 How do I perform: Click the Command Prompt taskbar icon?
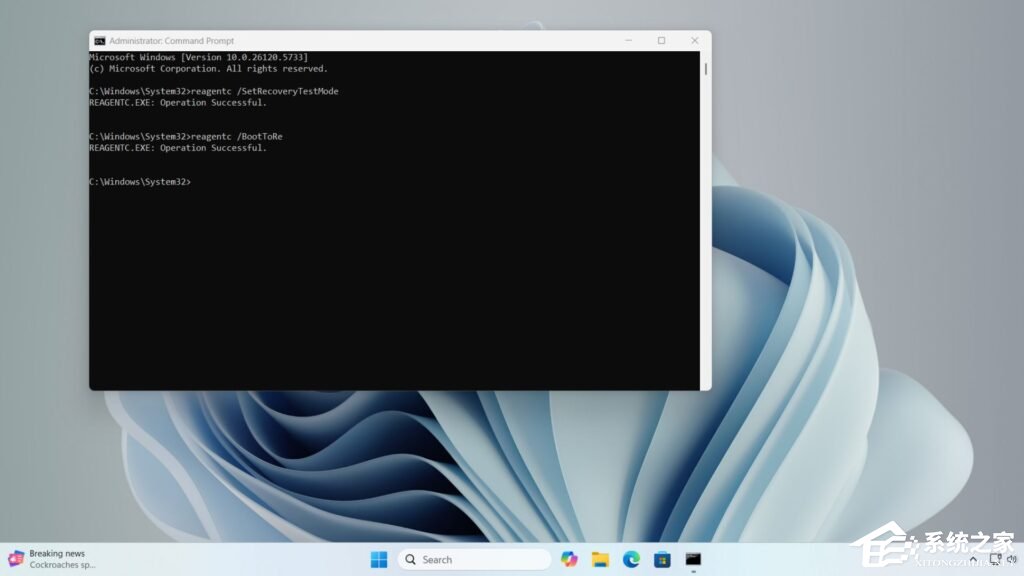tap(693, 559)
